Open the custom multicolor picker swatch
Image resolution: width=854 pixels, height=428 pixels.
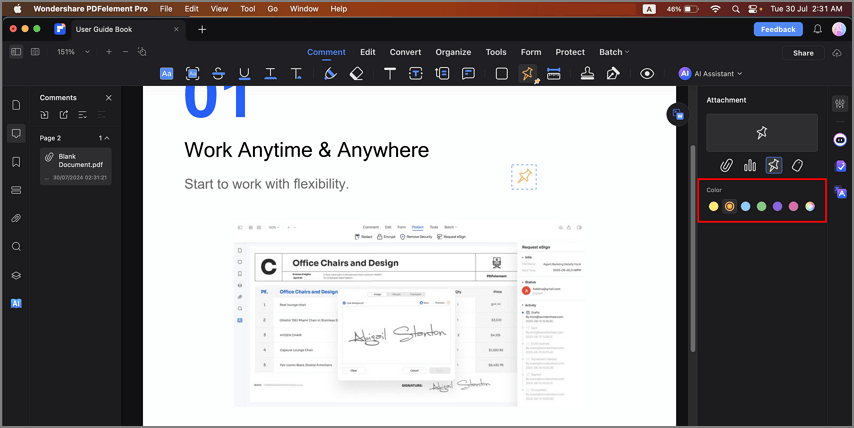point(810,206)
